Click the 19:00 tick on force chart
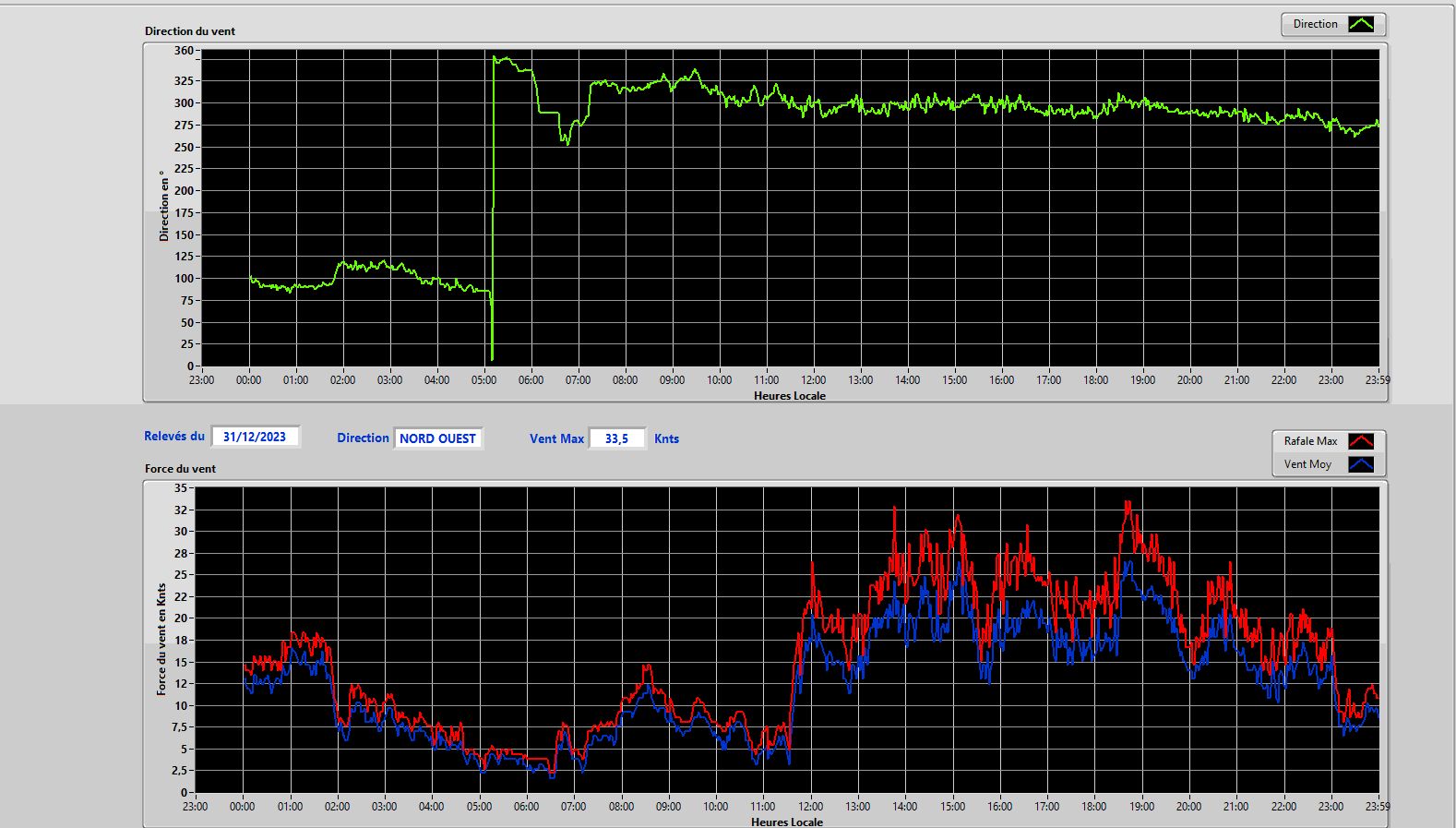Viewport: 1456px width, 828px height. 1141,807
